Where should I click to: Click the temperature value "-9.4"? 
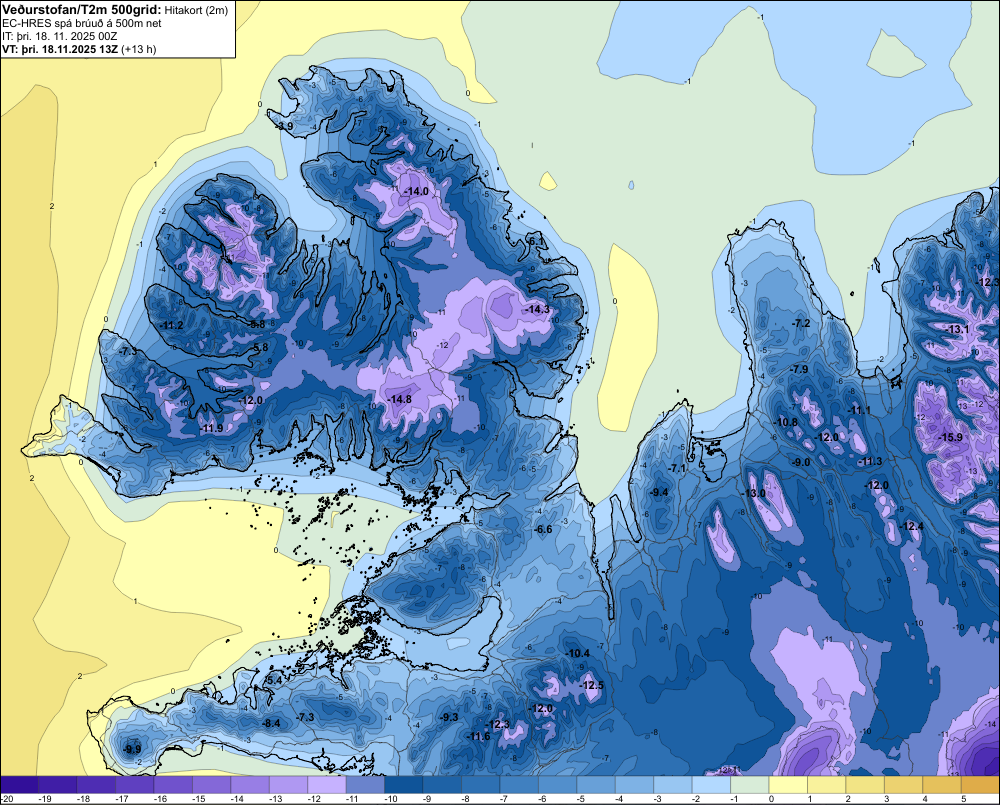tap(659, 492)
